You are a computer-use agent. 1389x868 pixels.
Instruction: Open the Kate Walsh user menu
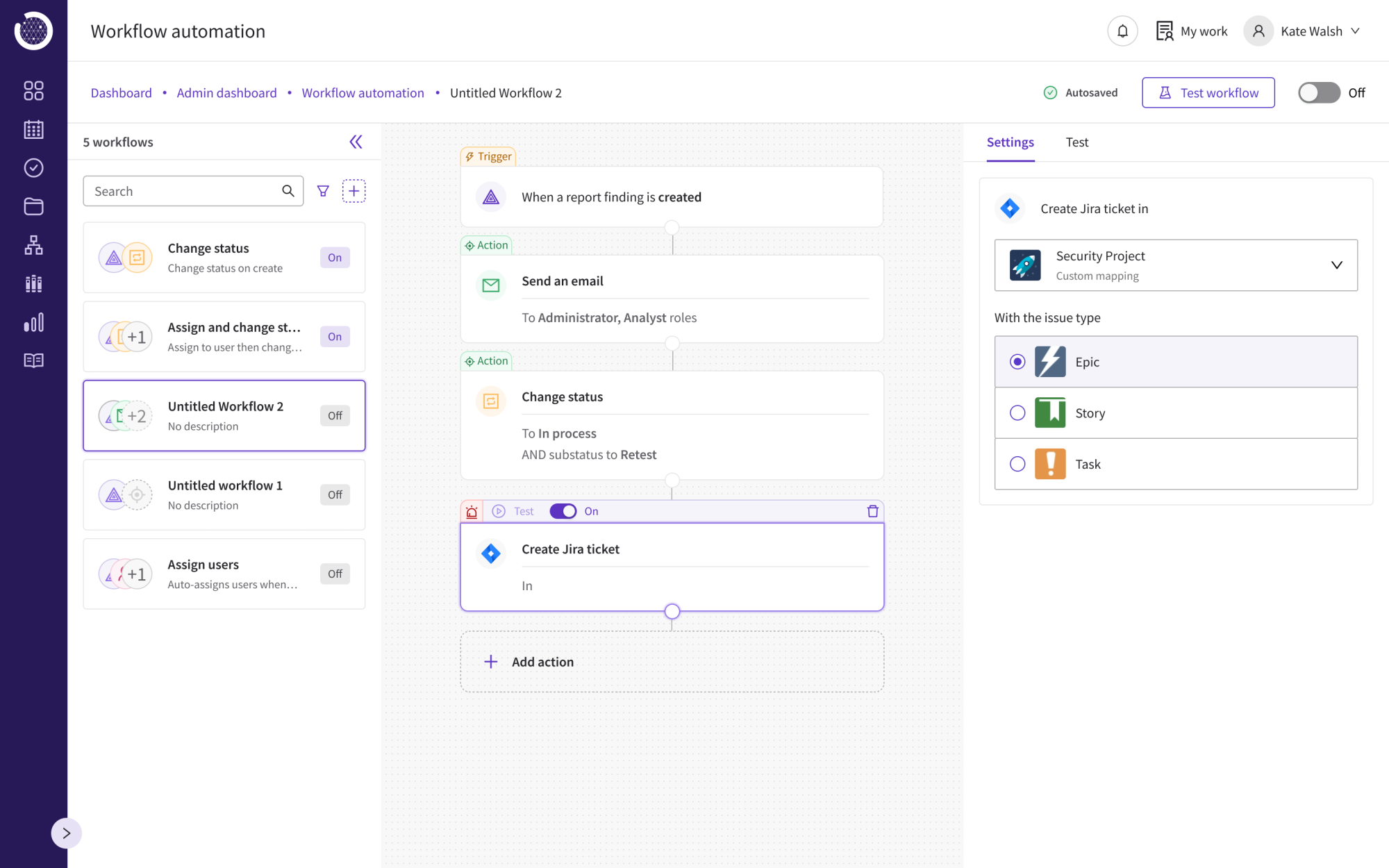pyautogui.click(x=1302, y=31)
